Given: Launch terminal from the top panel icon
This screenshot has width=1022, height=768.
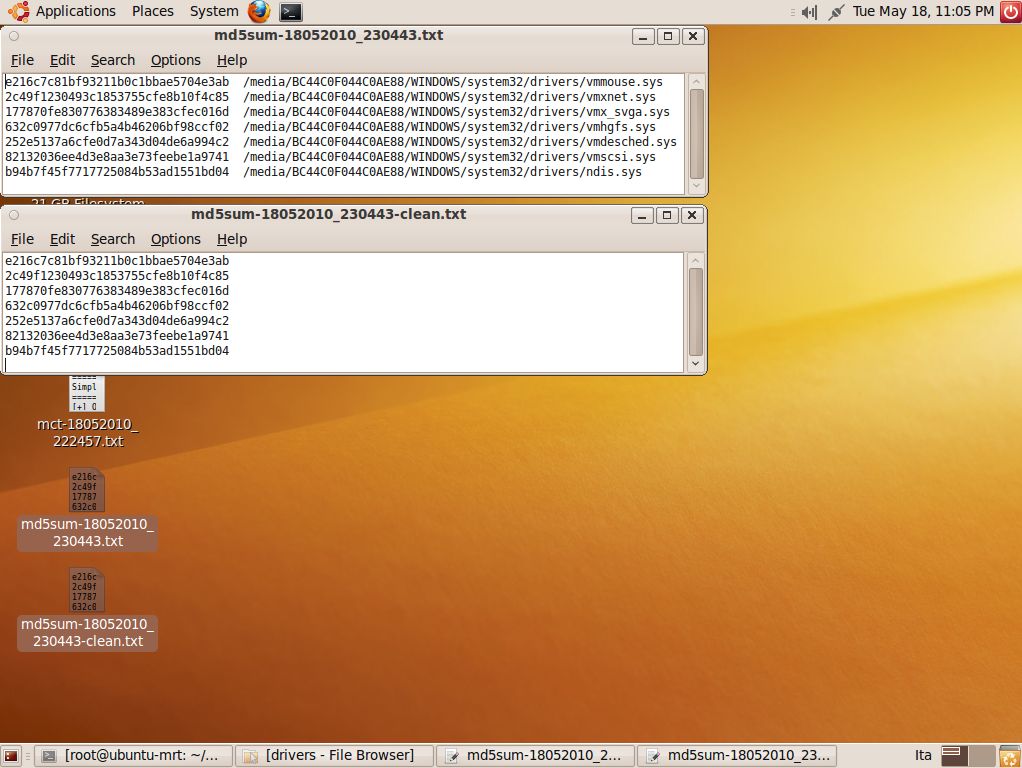Looking at the screenshot, I should click(x=291, y=11).
